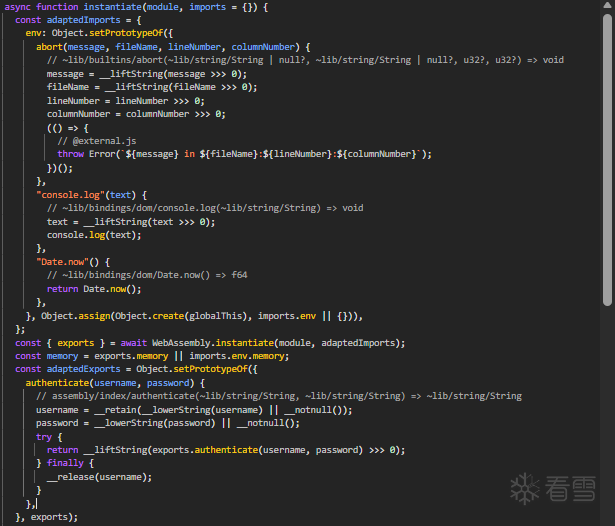
Task: Click 'instantiate' in the async function declaration
Action: (112, 7)
